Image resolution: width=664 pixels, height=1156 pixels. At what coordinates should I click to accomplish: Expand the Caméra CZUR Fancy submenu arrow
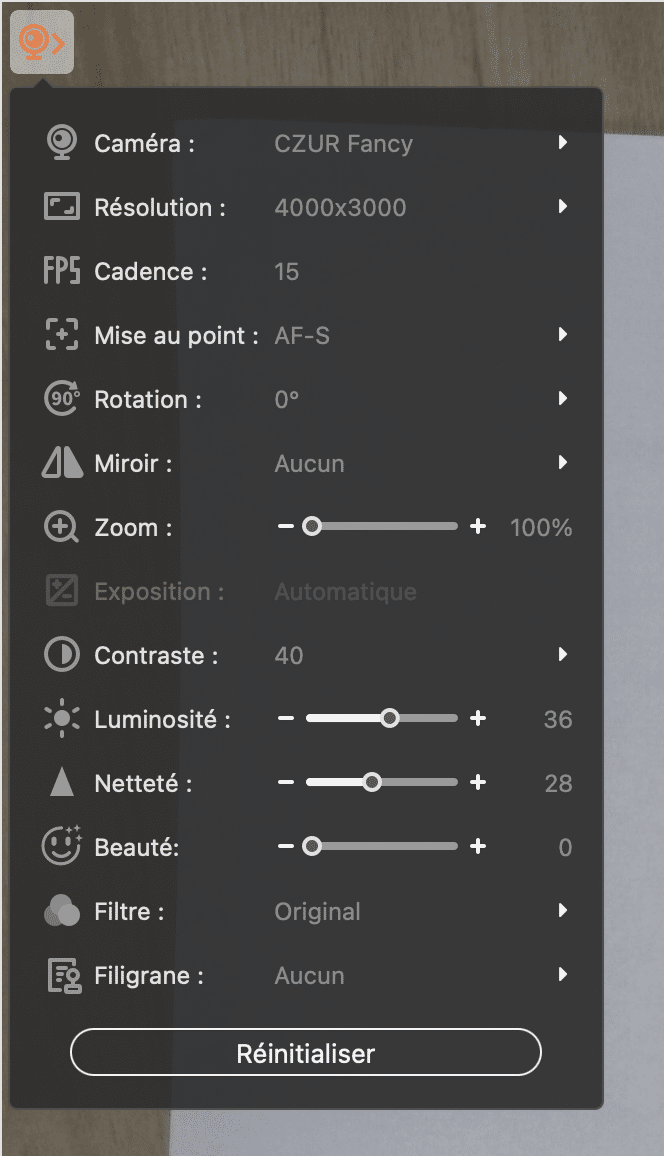(x=563, y=143)
